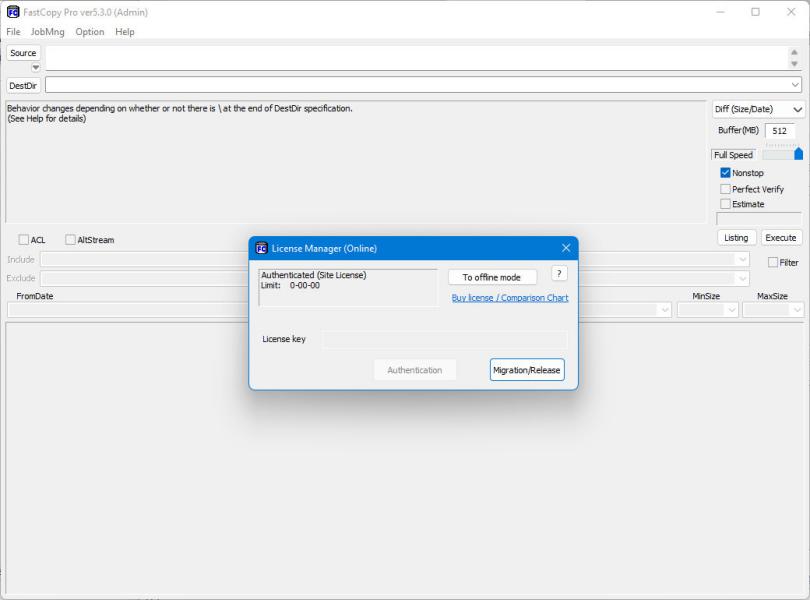Enable the Filter checkbox
This screenshot has height=600, width=810.
pos(773,263)
